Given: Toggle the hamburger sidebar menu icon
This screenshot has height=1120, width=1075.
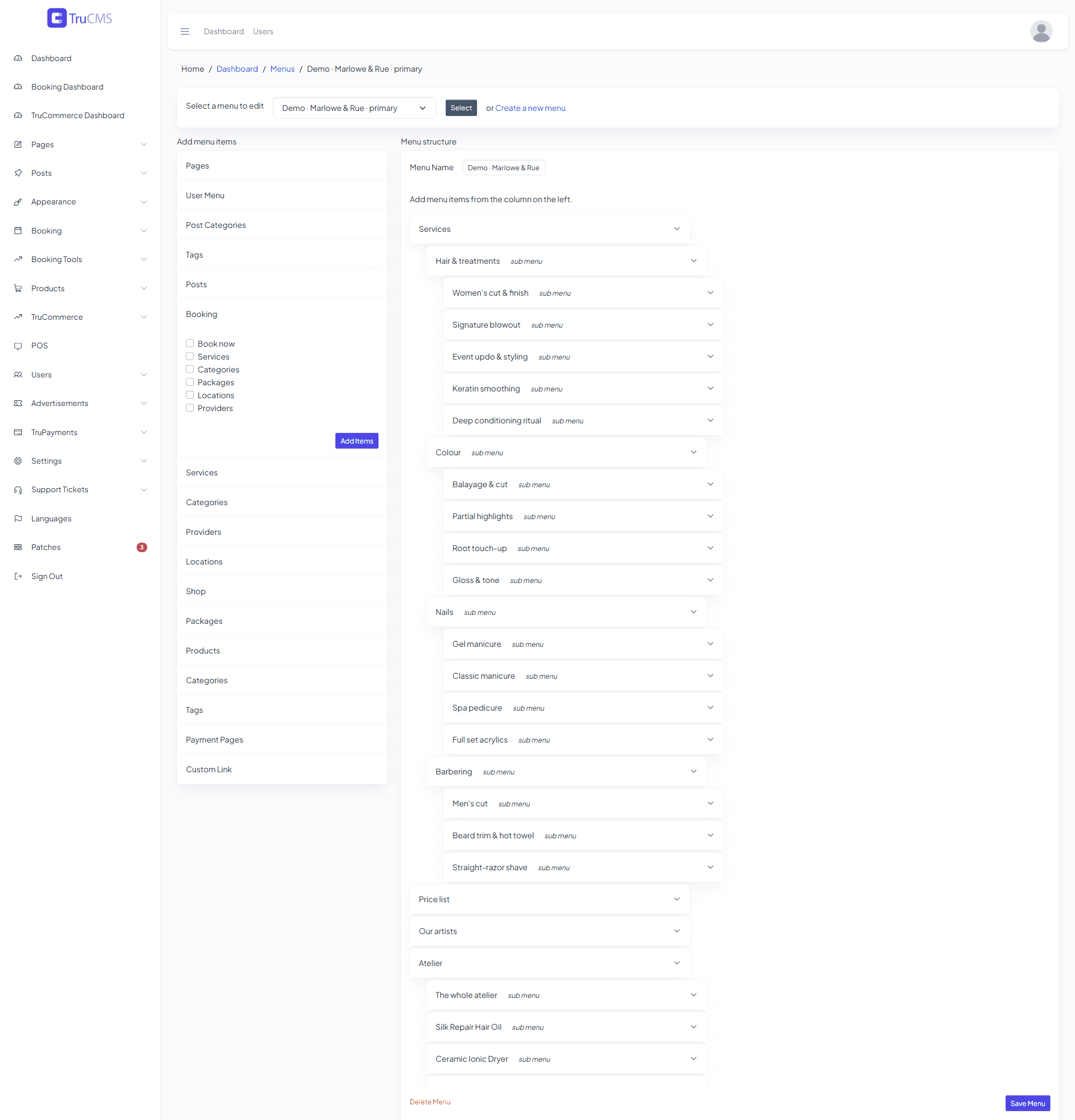Looking at the screenshot, I should coord(185,31).
